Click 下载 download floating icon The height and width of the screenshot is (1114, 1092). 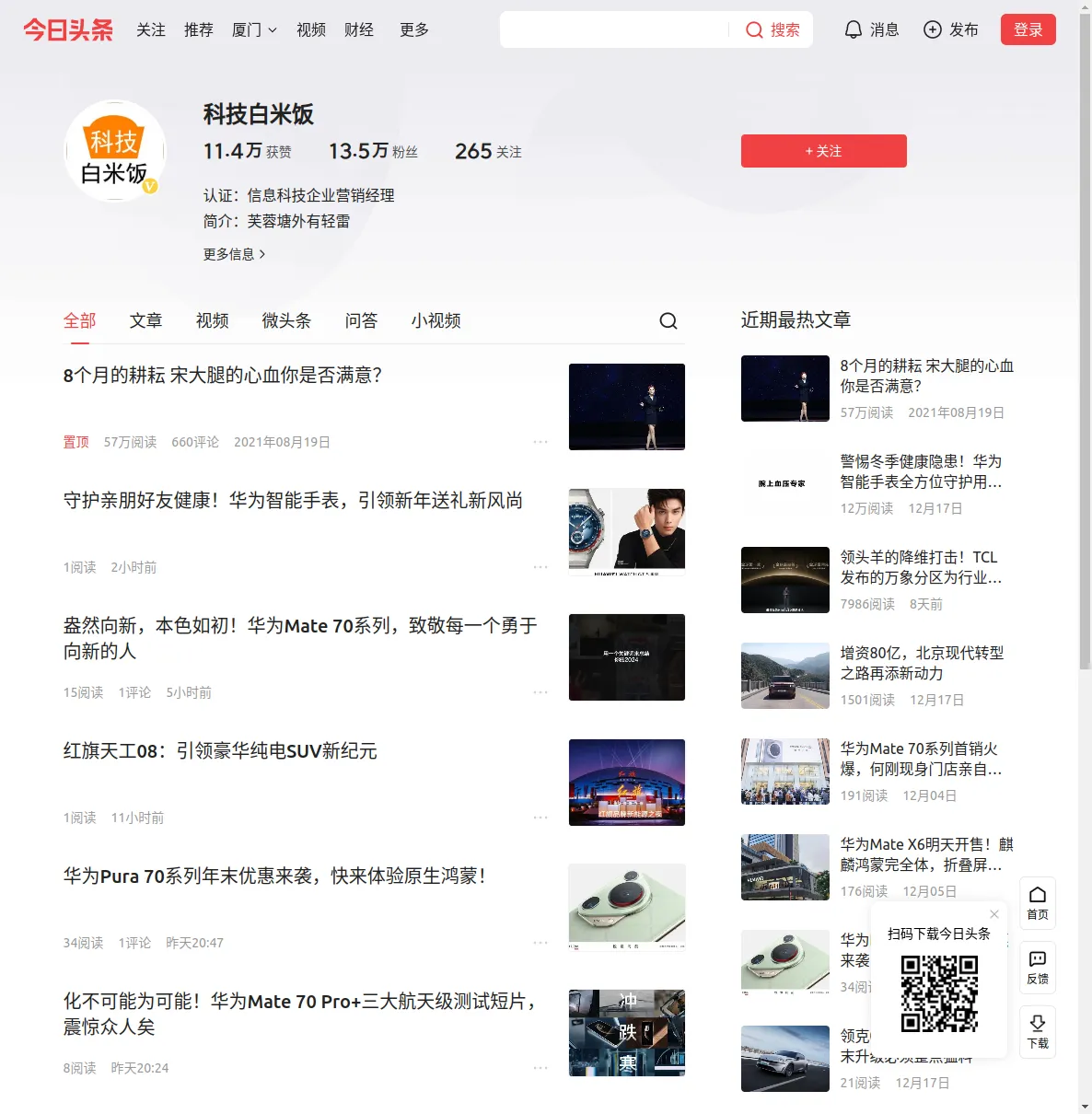click(x=1038, y=1032)
